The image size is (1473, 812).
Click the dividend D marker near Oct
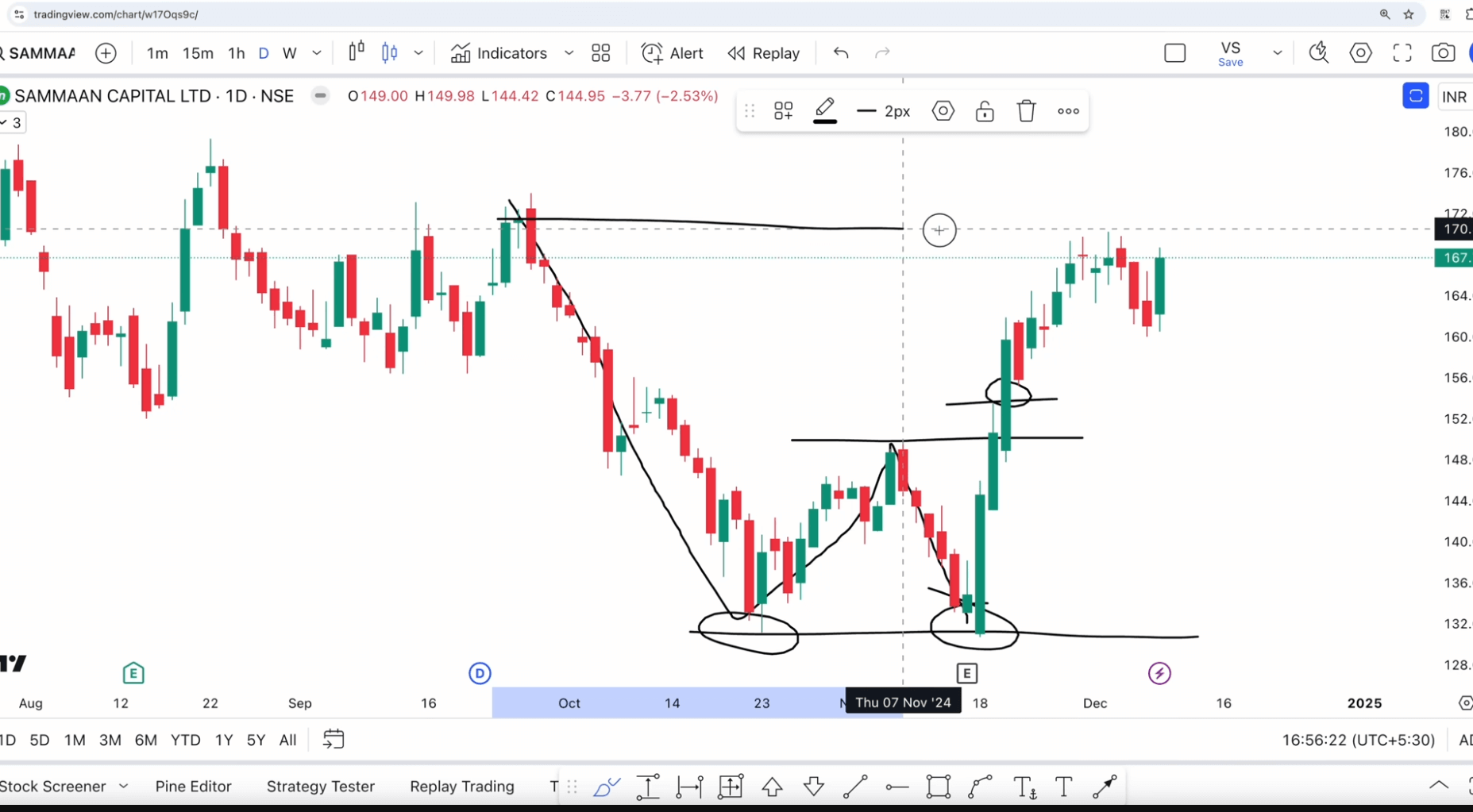click(480, 674)
